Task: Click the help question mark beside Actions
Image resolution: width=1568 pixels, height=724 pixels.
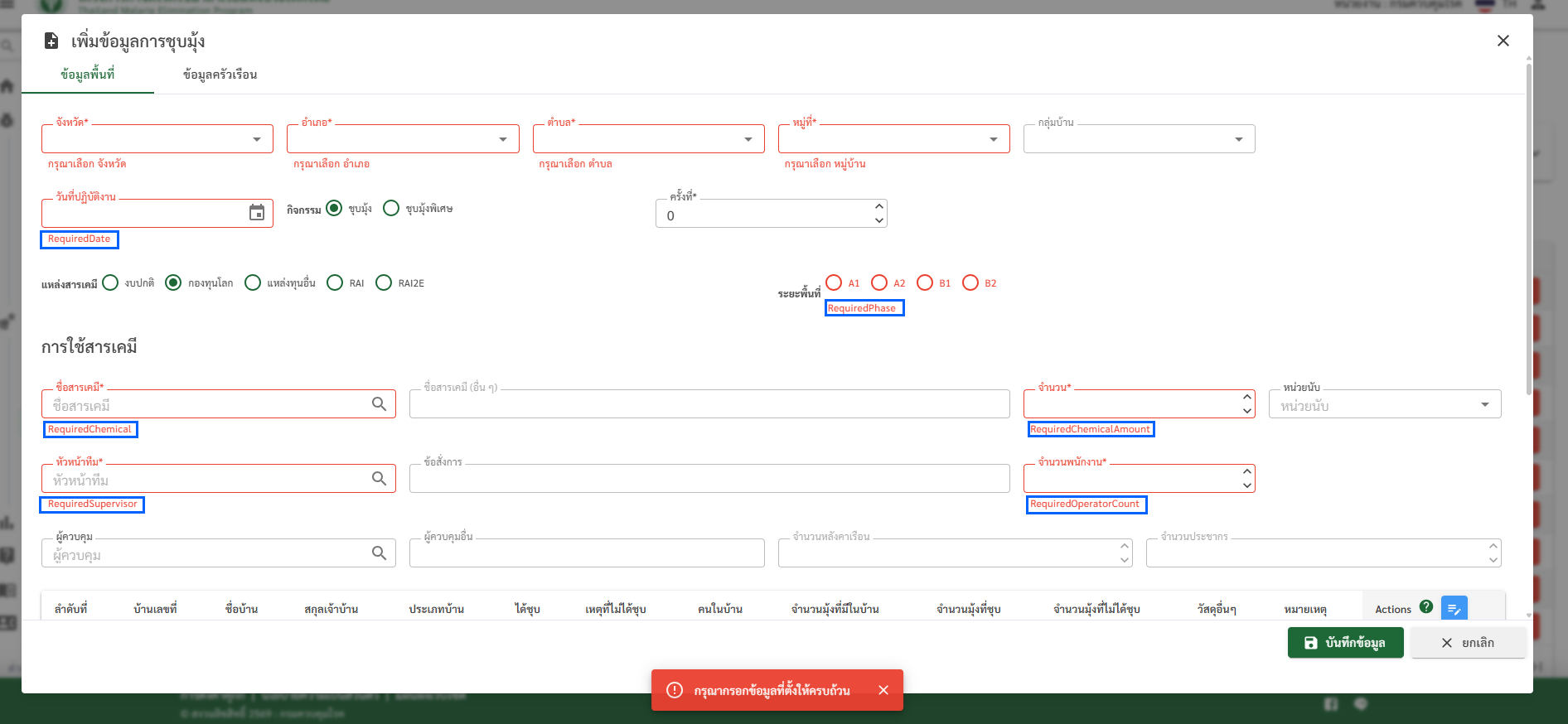Action: (1425, 607)
